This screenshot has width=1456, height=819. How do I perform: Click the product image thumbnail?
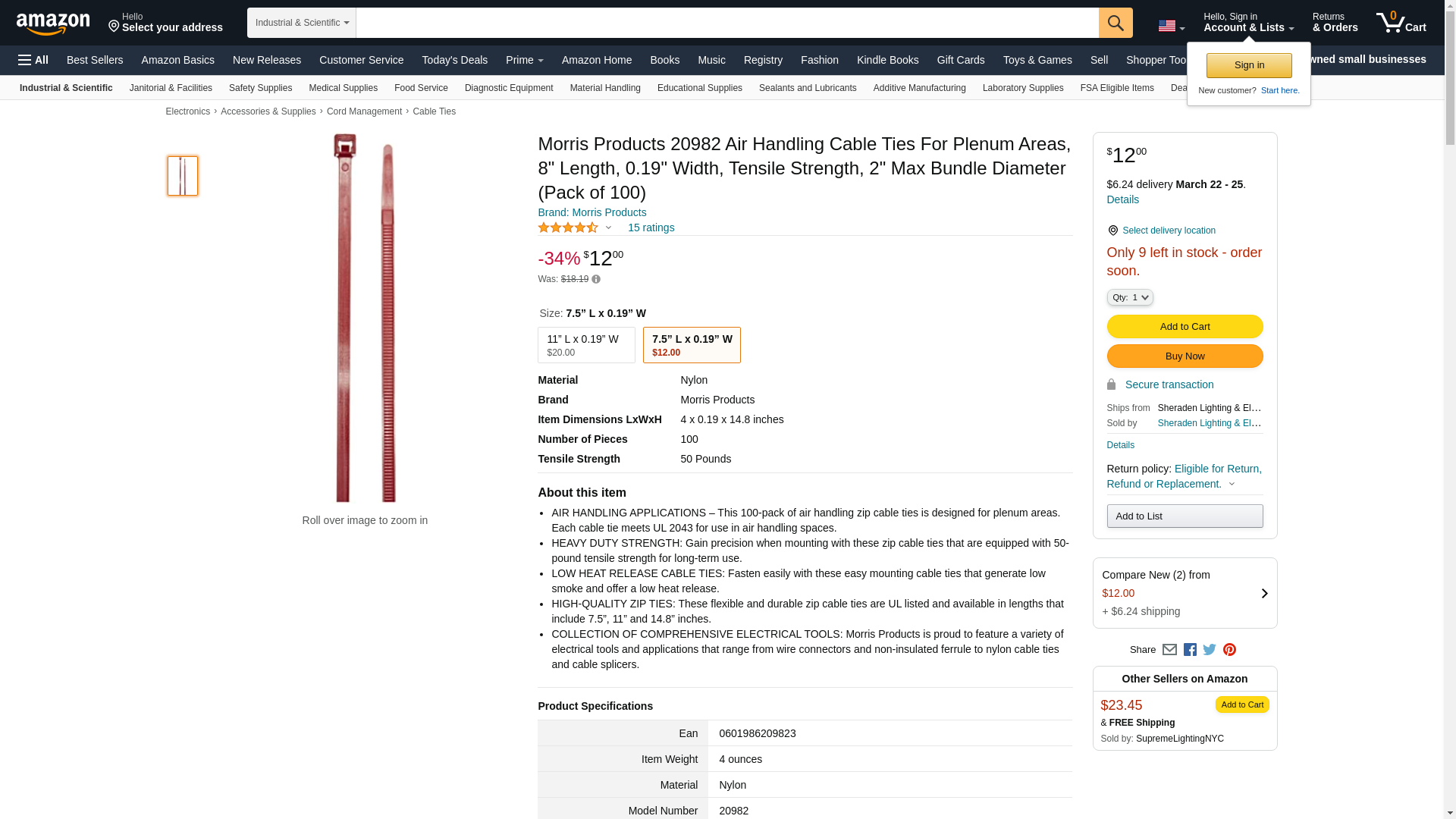point(183,176)
